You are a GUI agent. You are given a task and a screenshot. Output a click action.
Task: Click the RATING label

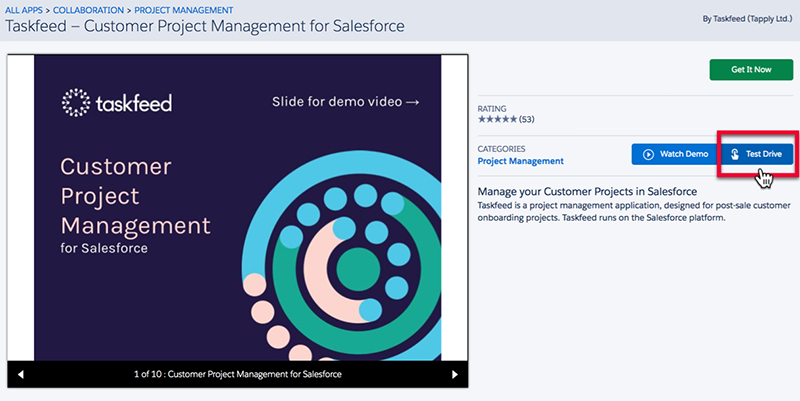click(492, 109)
